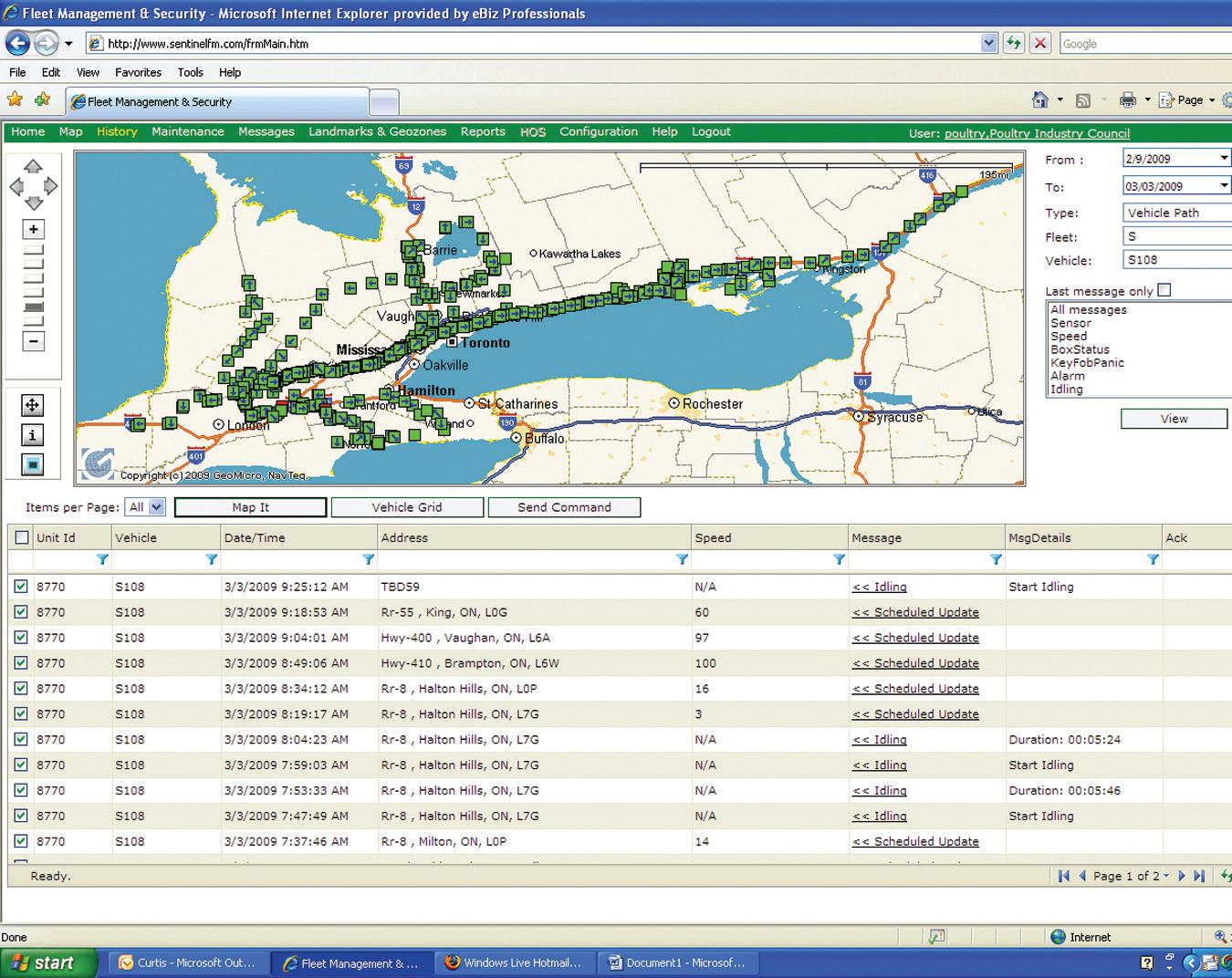Toggle Last message only checkbox
The width and height of the screenshot is (1232, 978).
pos(1164,290)
